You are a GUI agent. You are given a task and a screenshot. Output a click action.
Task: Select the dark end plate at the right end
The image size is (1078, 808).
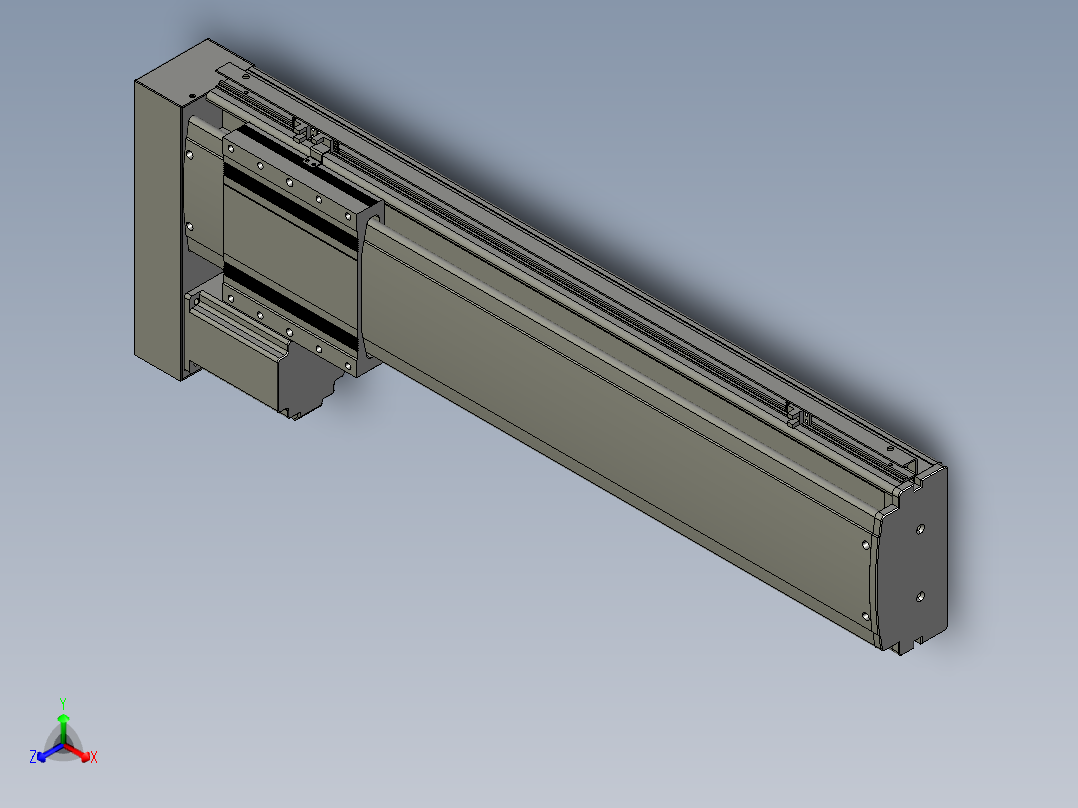(914, 562)
